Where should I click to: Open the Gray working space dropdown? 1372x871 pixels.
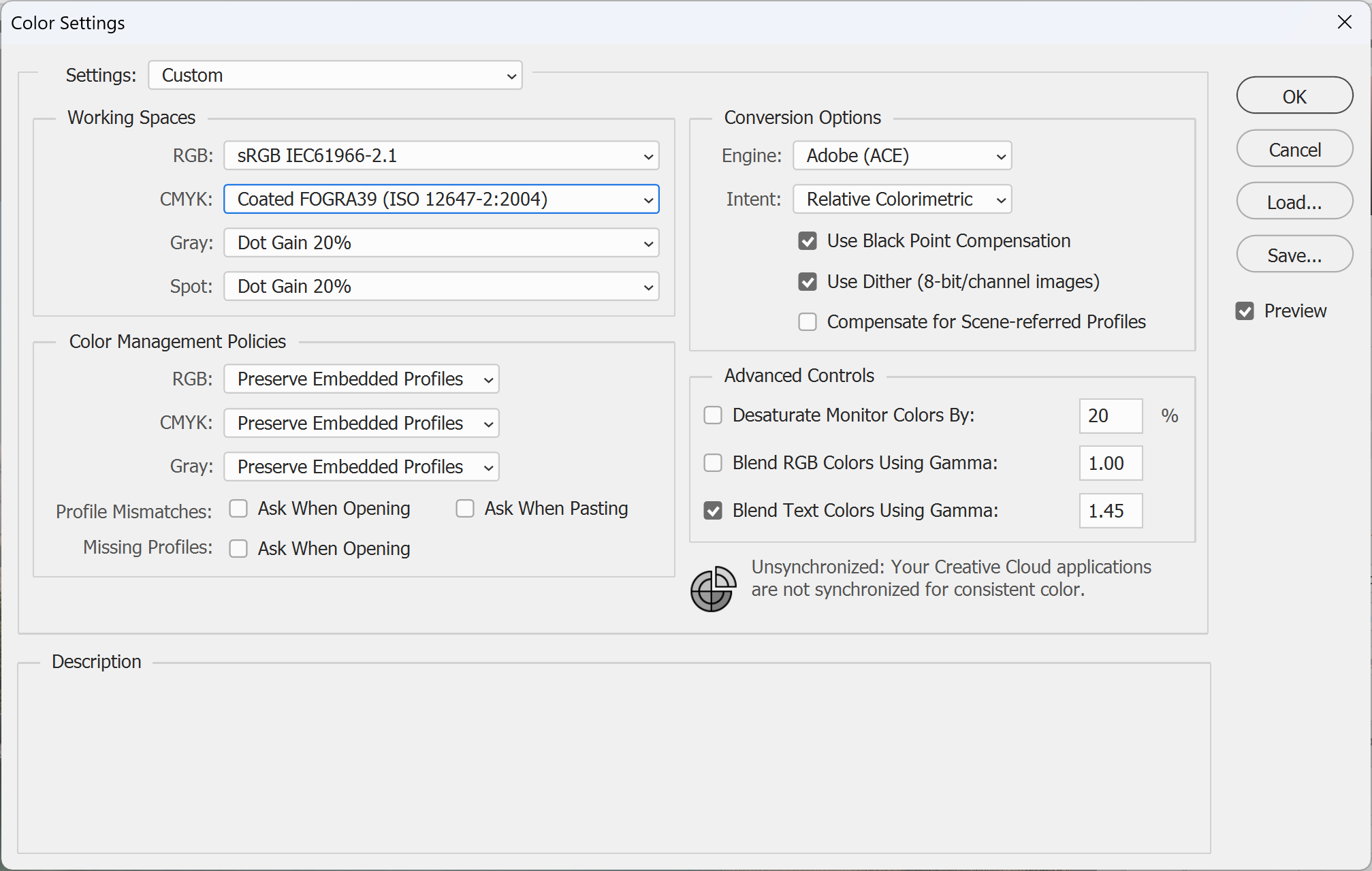point(441,243)
